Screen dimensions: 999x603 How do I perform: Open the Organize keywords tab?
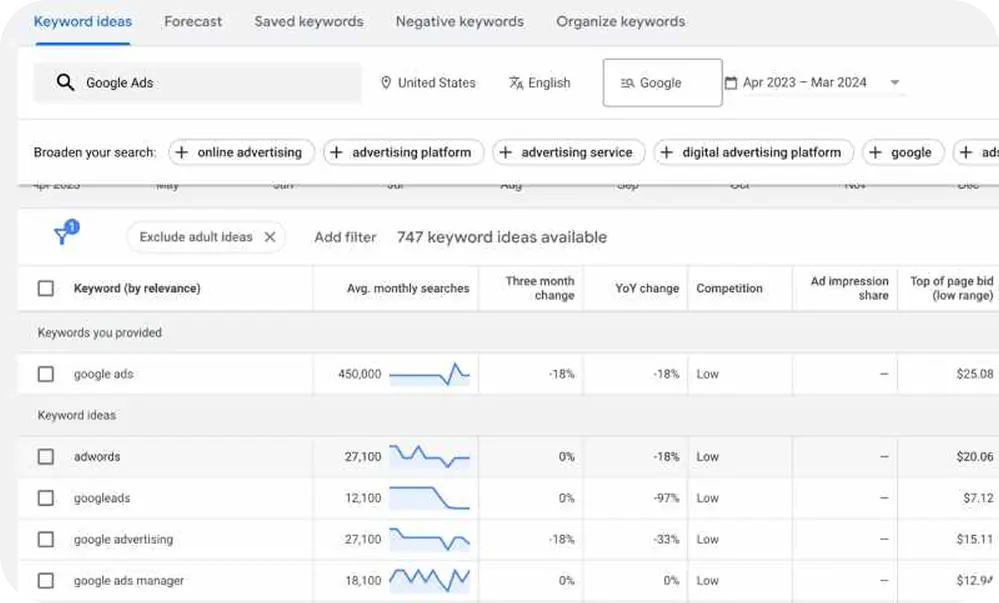click(621, 22)
